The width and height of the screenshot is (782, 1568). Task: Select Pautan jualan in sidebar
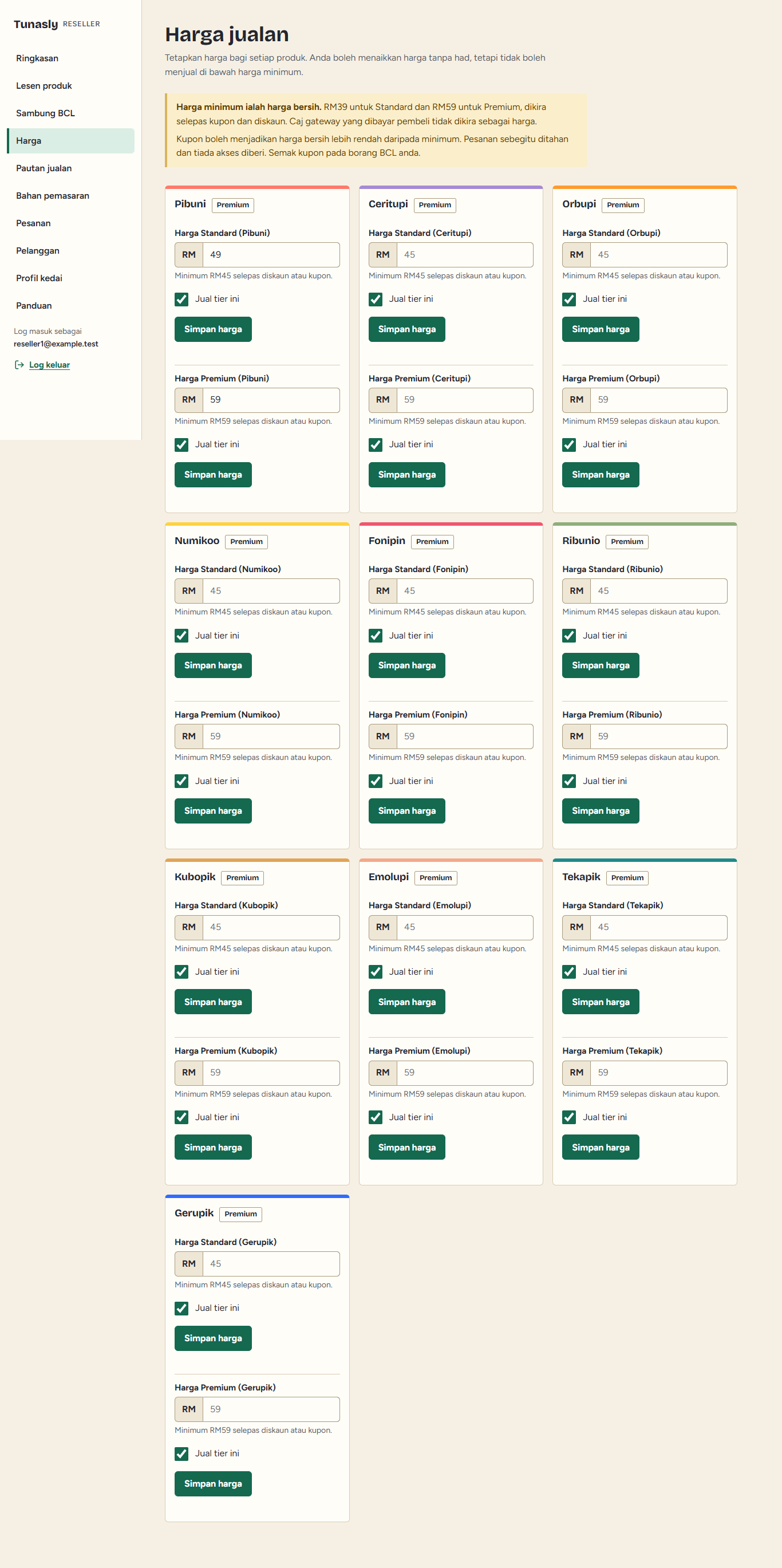70,168
